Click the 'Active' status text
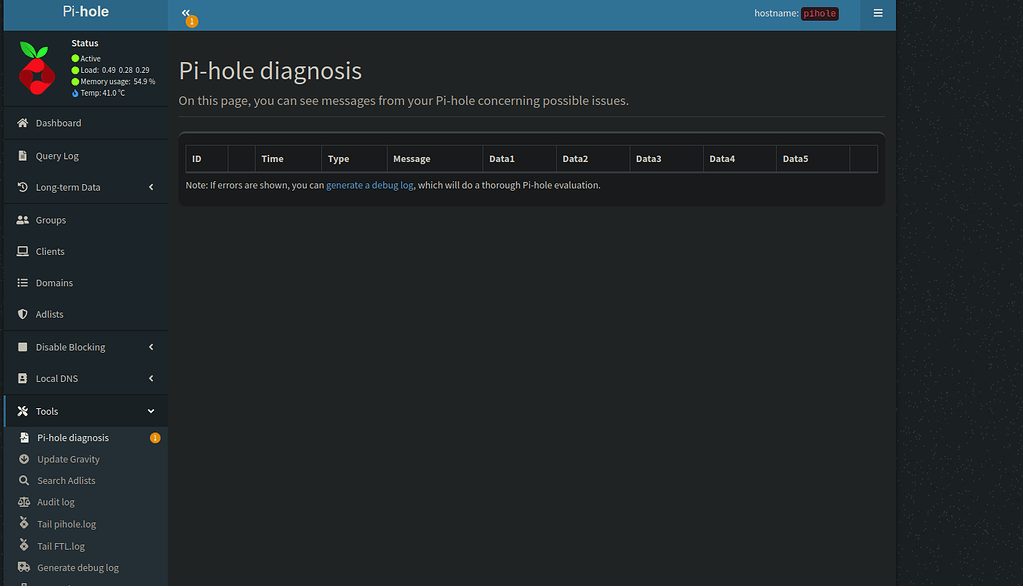Screen dimensions: 1023x586 pyautogui.click(x=91, y=59)
